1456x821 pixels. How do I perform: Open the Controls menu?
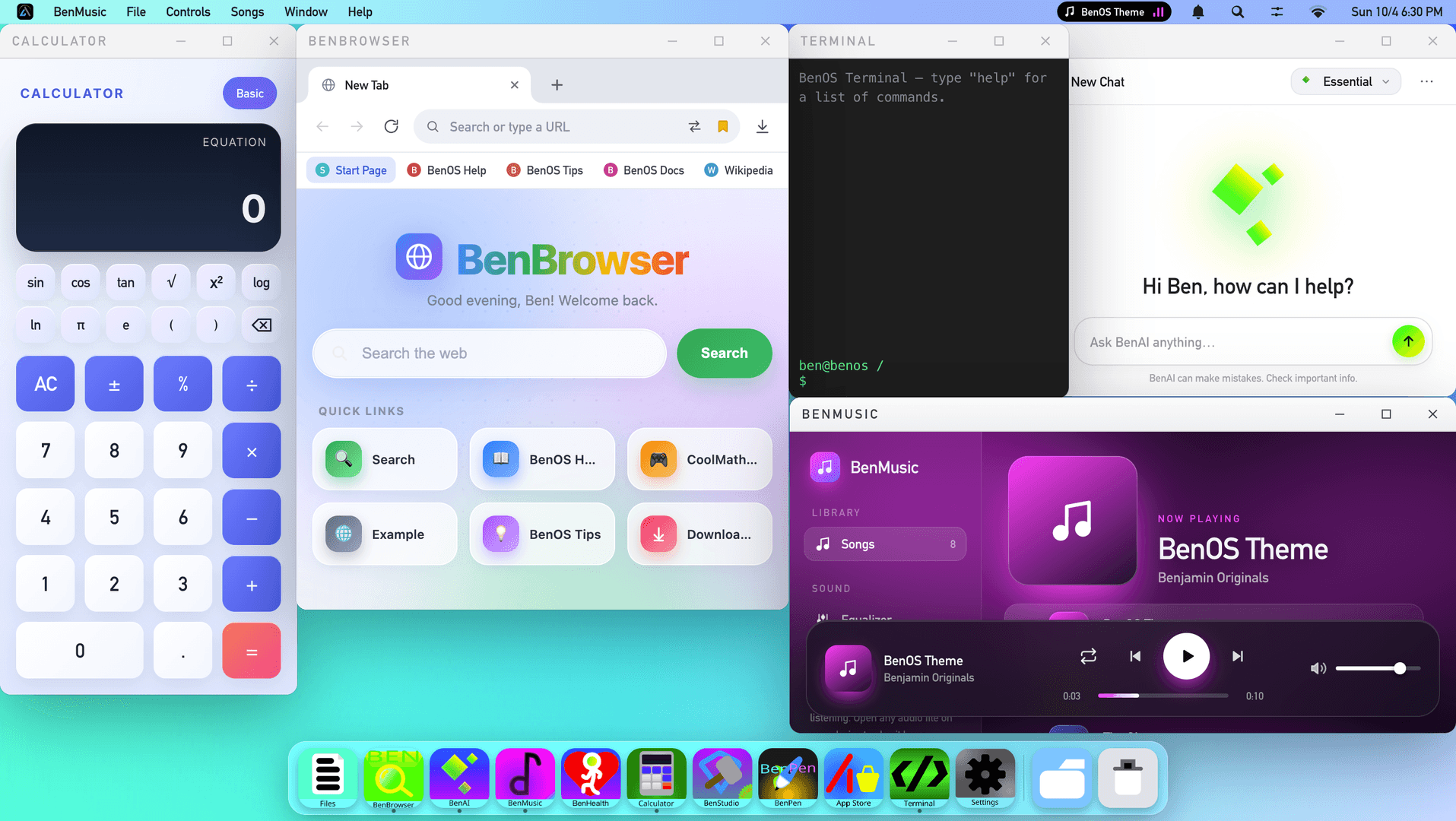tap(188, 11)
